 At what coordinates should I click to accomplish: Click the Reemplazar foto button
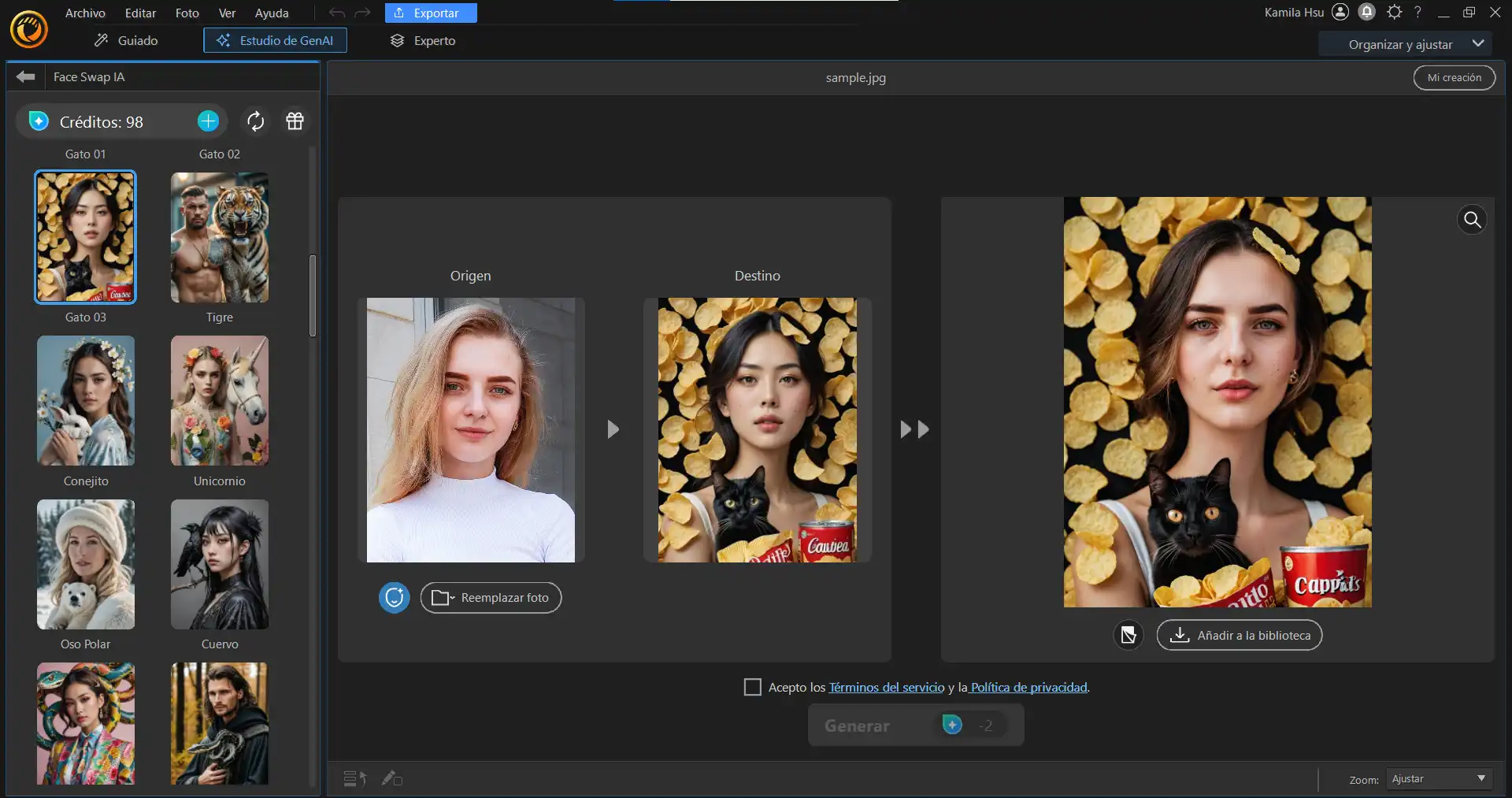tap(491, 598)
